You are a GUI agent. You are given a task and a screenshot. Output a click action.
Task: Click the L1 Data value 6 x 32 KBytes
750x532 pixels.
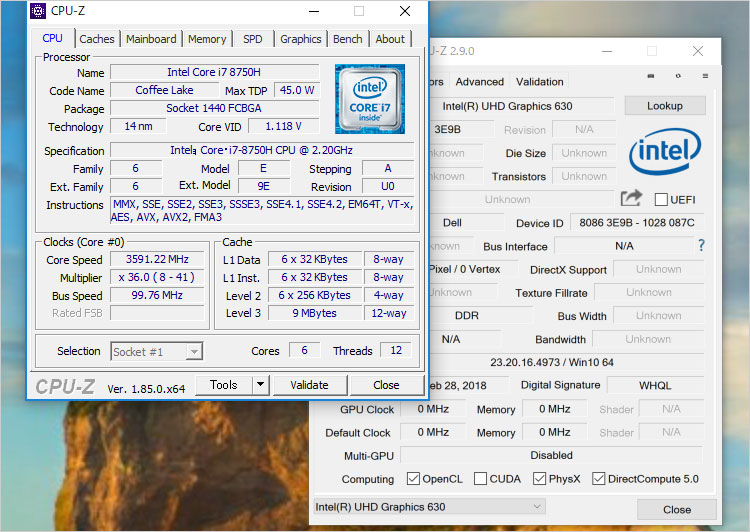pyautogui.click(x=315, y=259)
